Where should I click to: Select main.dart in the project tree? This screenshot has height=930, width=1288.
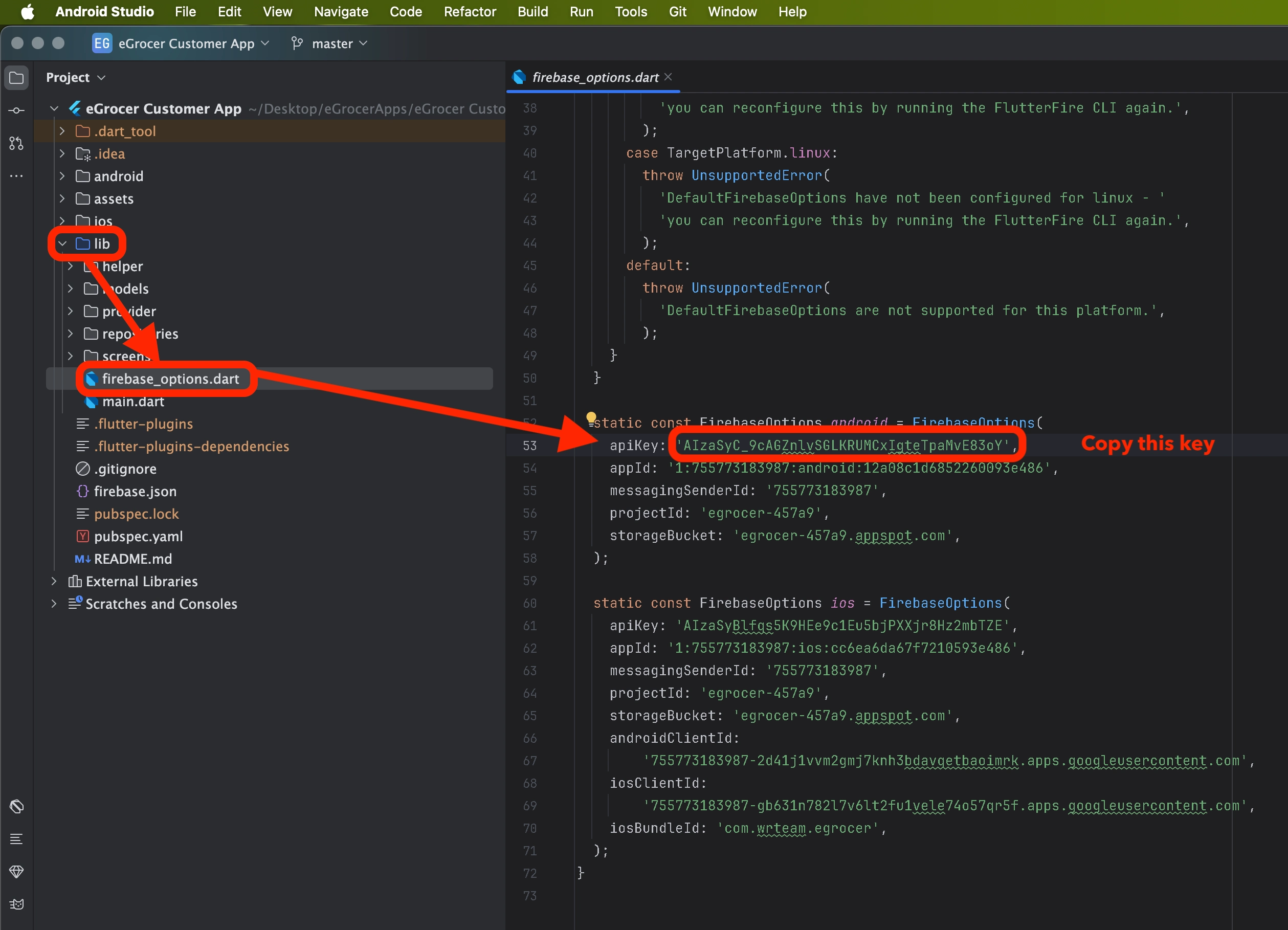[133, 402]
